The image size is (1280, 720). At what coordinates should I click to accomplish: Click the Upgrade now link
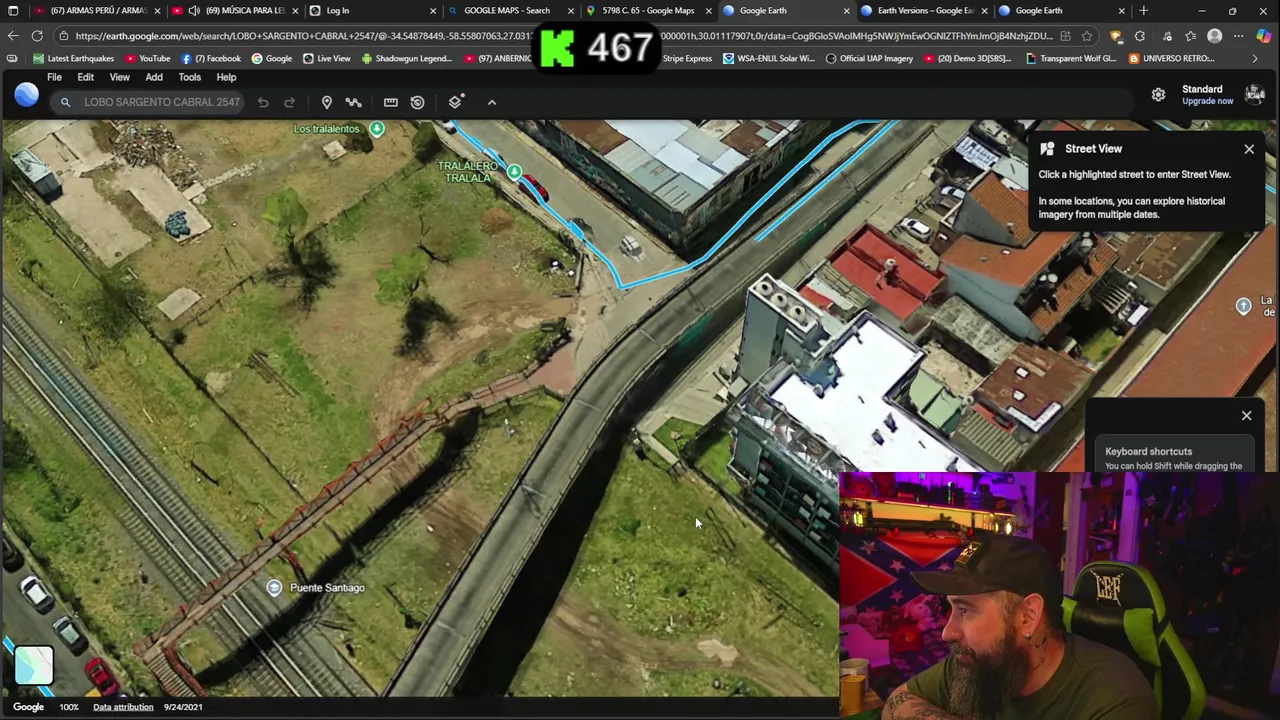click(1207, 101)
